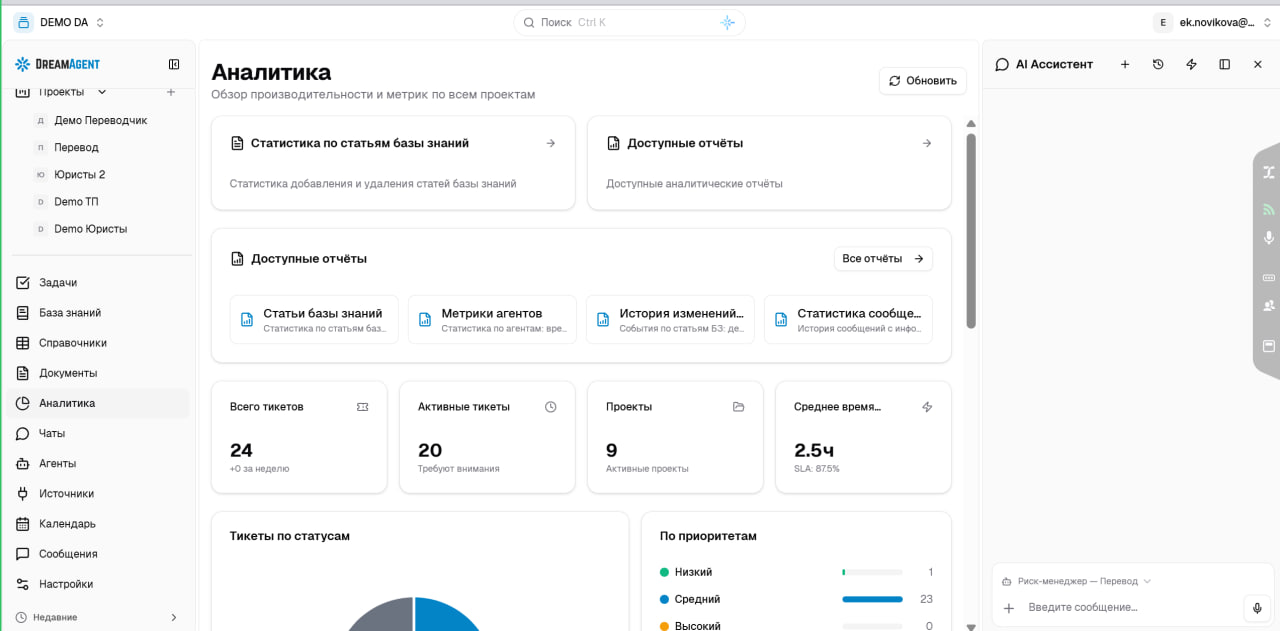Open the Риск-менеджер — Перевод agent dropdown

pyautogui.click(x=1077, y=581)
